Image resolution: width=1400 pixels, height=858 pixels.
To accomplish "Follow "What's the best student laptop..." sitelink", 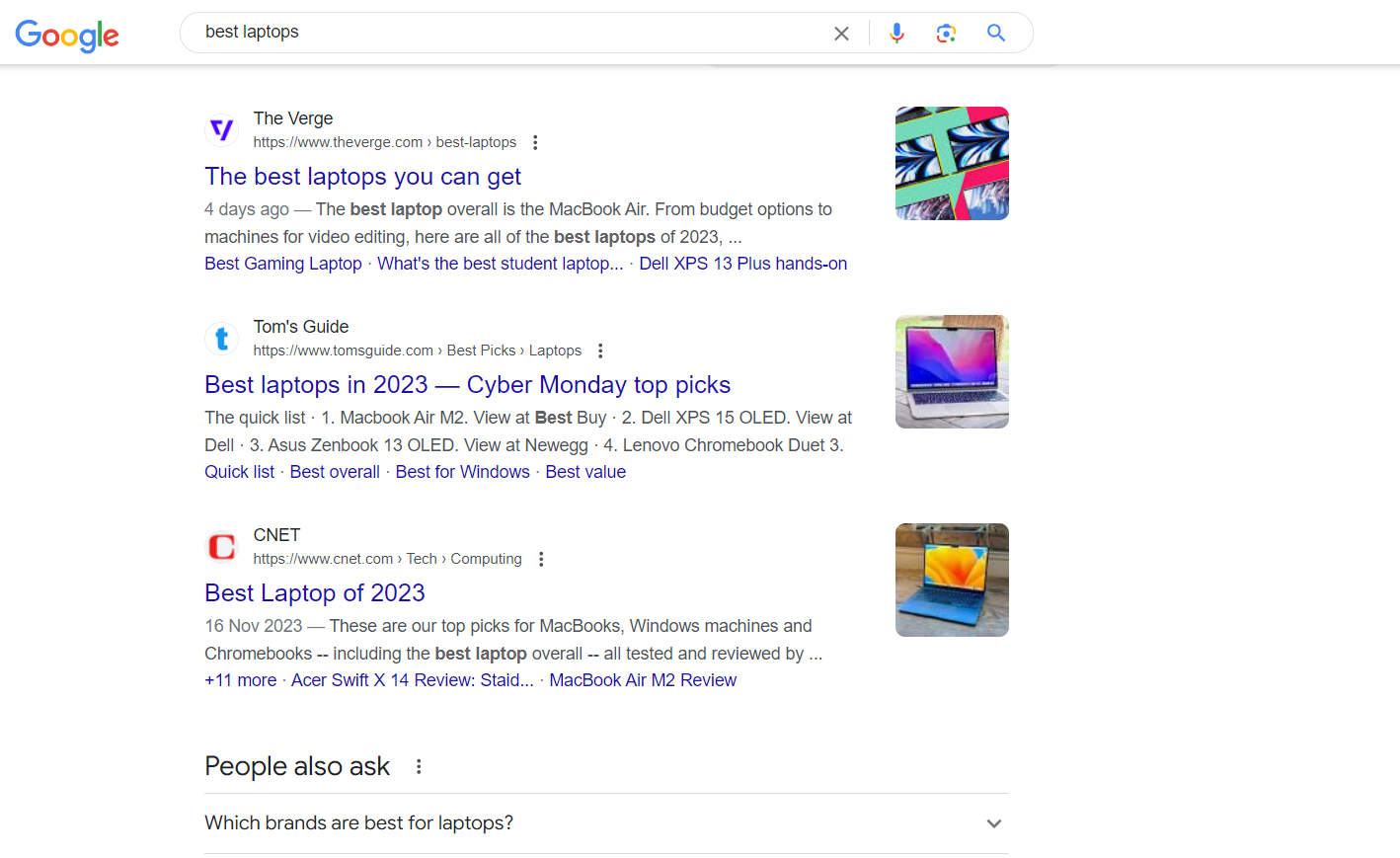I will pos(500,264).
